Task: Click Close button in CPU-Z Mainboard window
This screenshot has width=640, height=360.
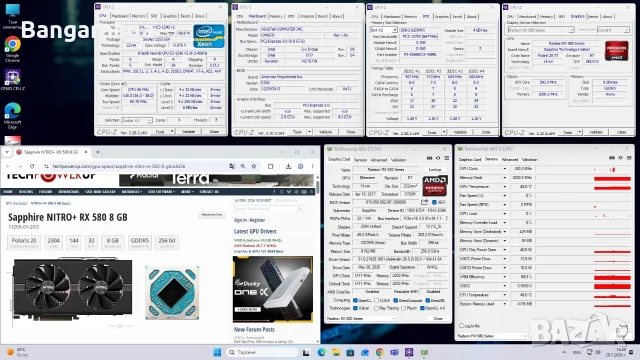Action: pos(351,132)
